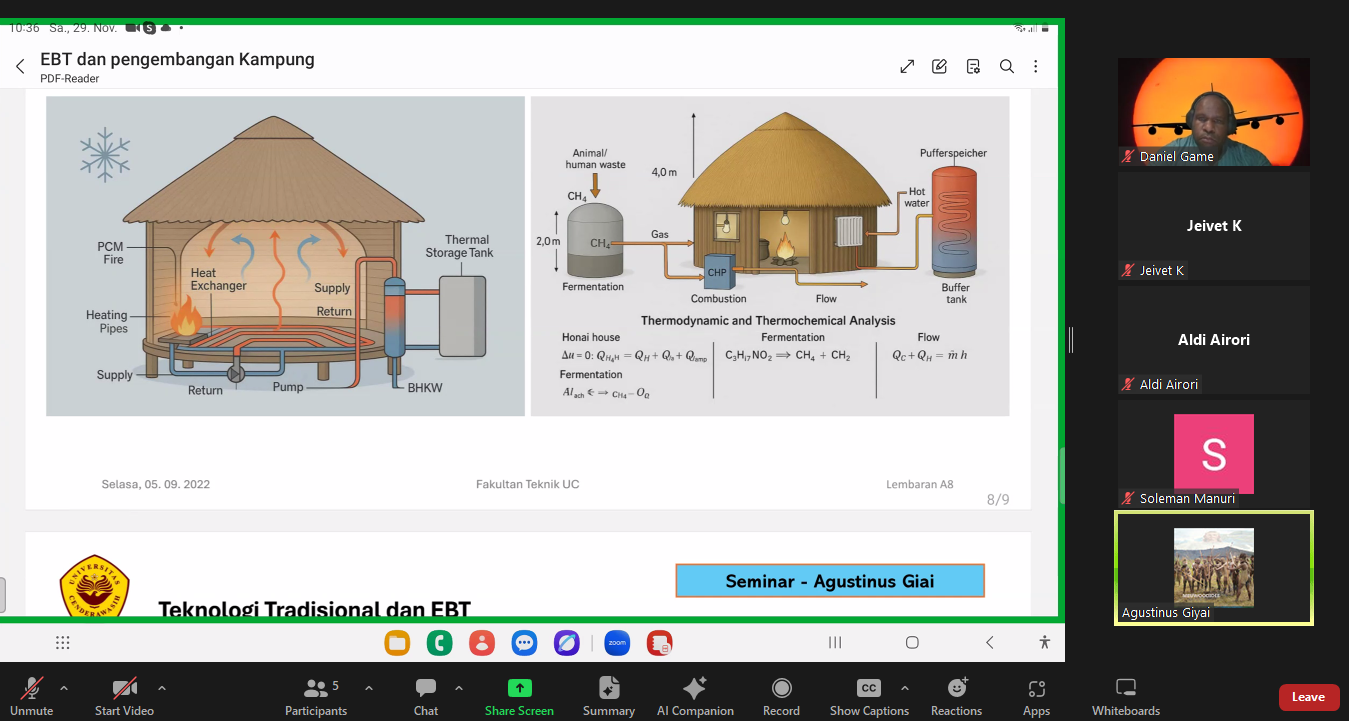The image size is (1349, 721).
Task: Tap the accessibility figure icon
Action: click(x=1044, y=643)
